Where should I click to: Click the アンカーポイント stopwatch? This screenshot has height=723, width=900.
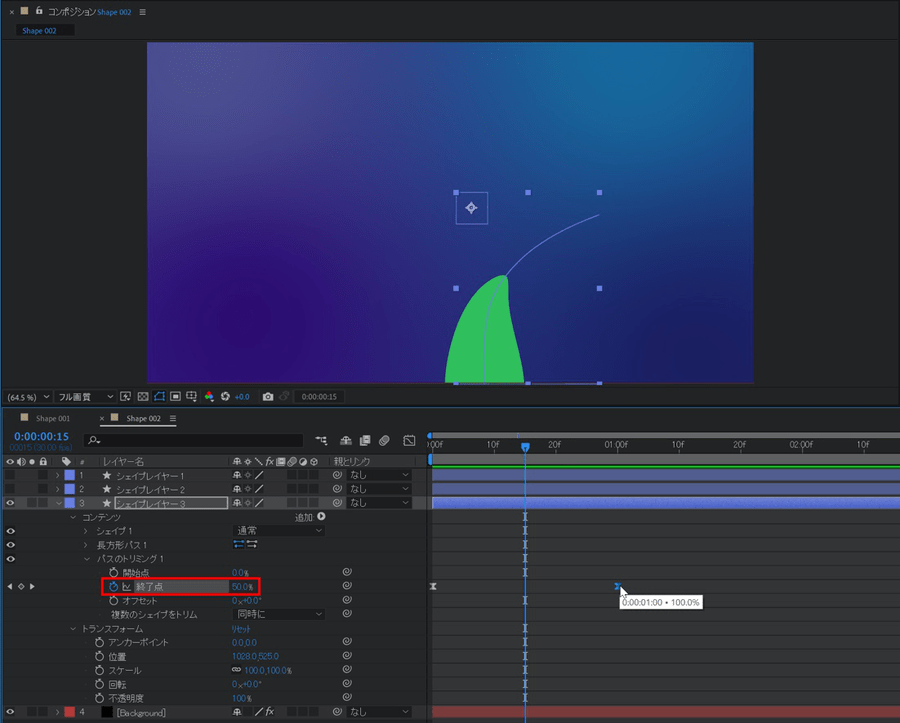(x=99, y=642)
